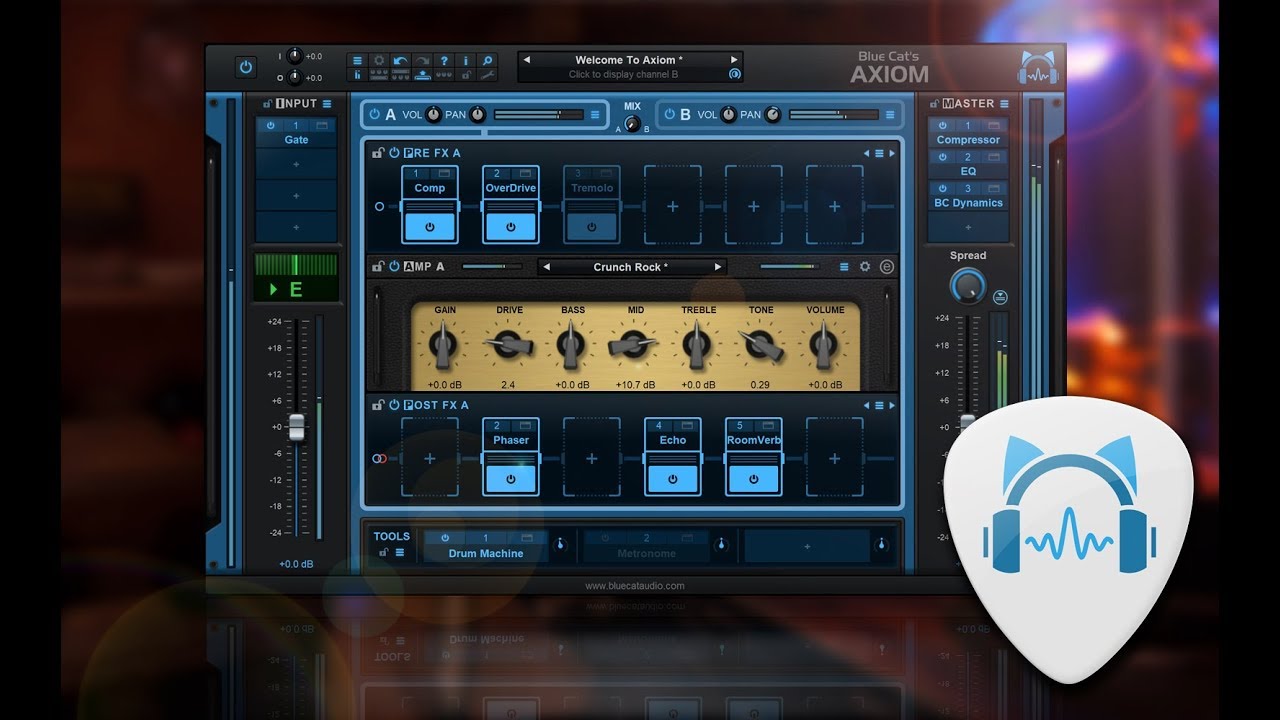Unlock the INPUT section lock icon
Image resolution: width=1280 pixels, height=720 pixels.
267,103
